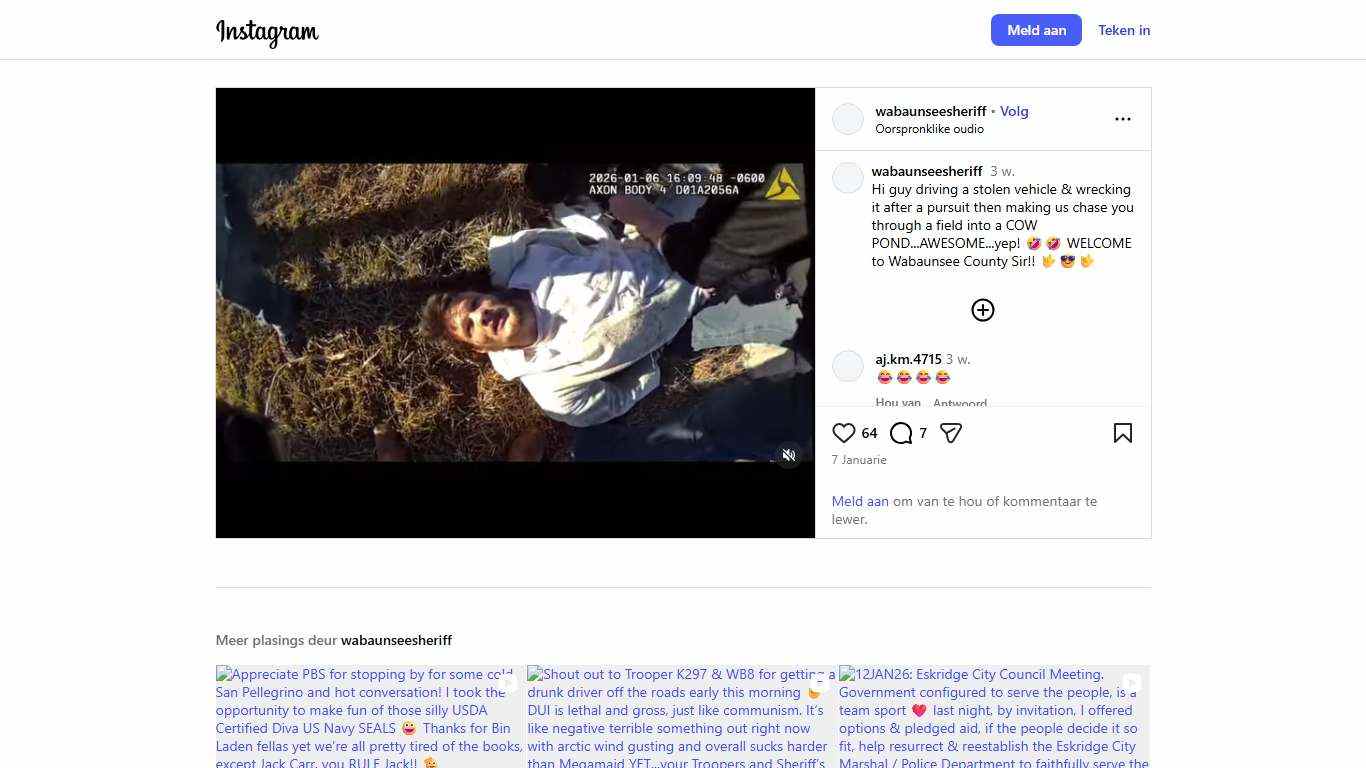
Task: Follow wabaunseesheriff via Volg
Action: 1014,111
